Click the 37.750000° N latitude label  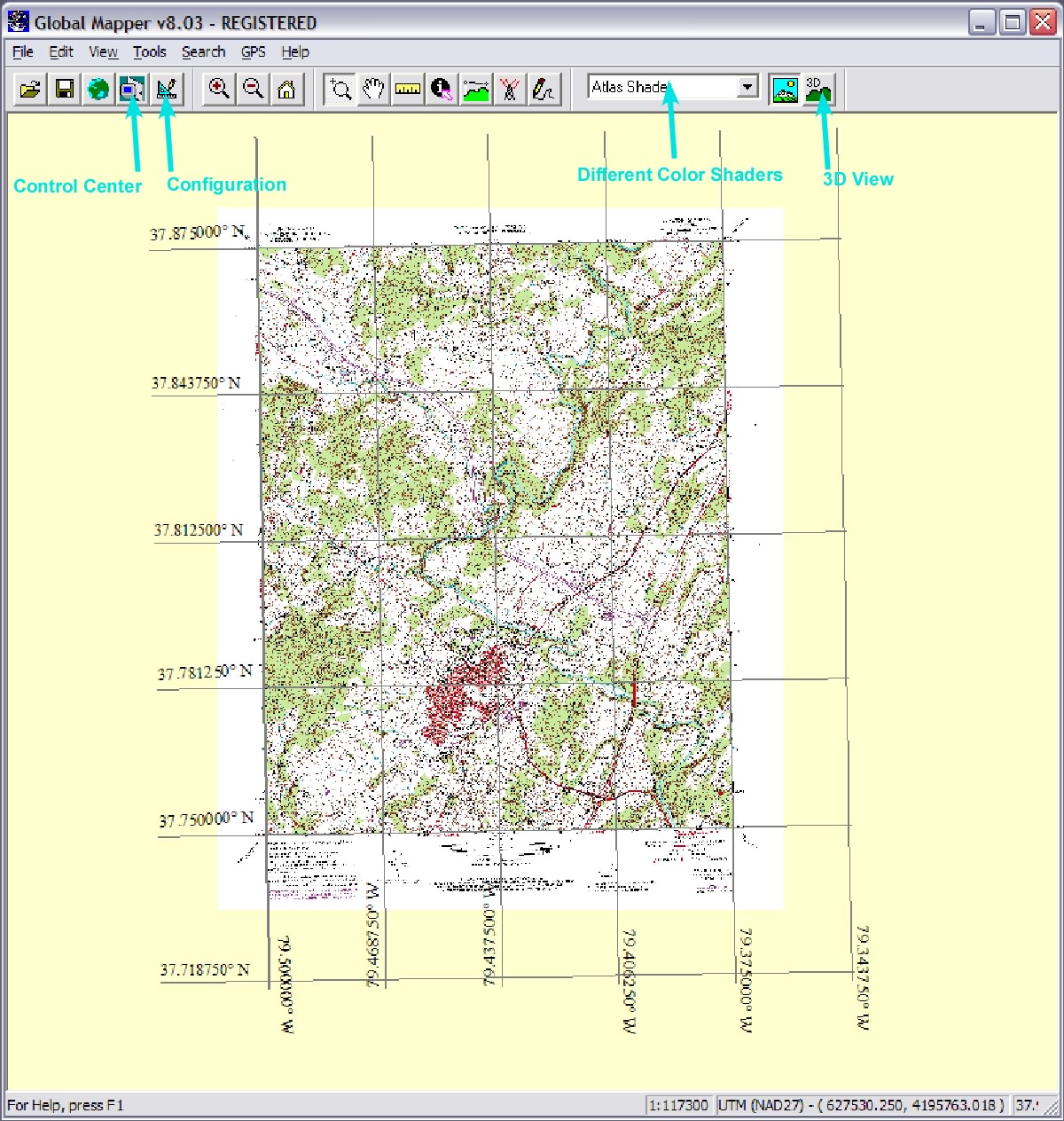[x=207, y=819]
